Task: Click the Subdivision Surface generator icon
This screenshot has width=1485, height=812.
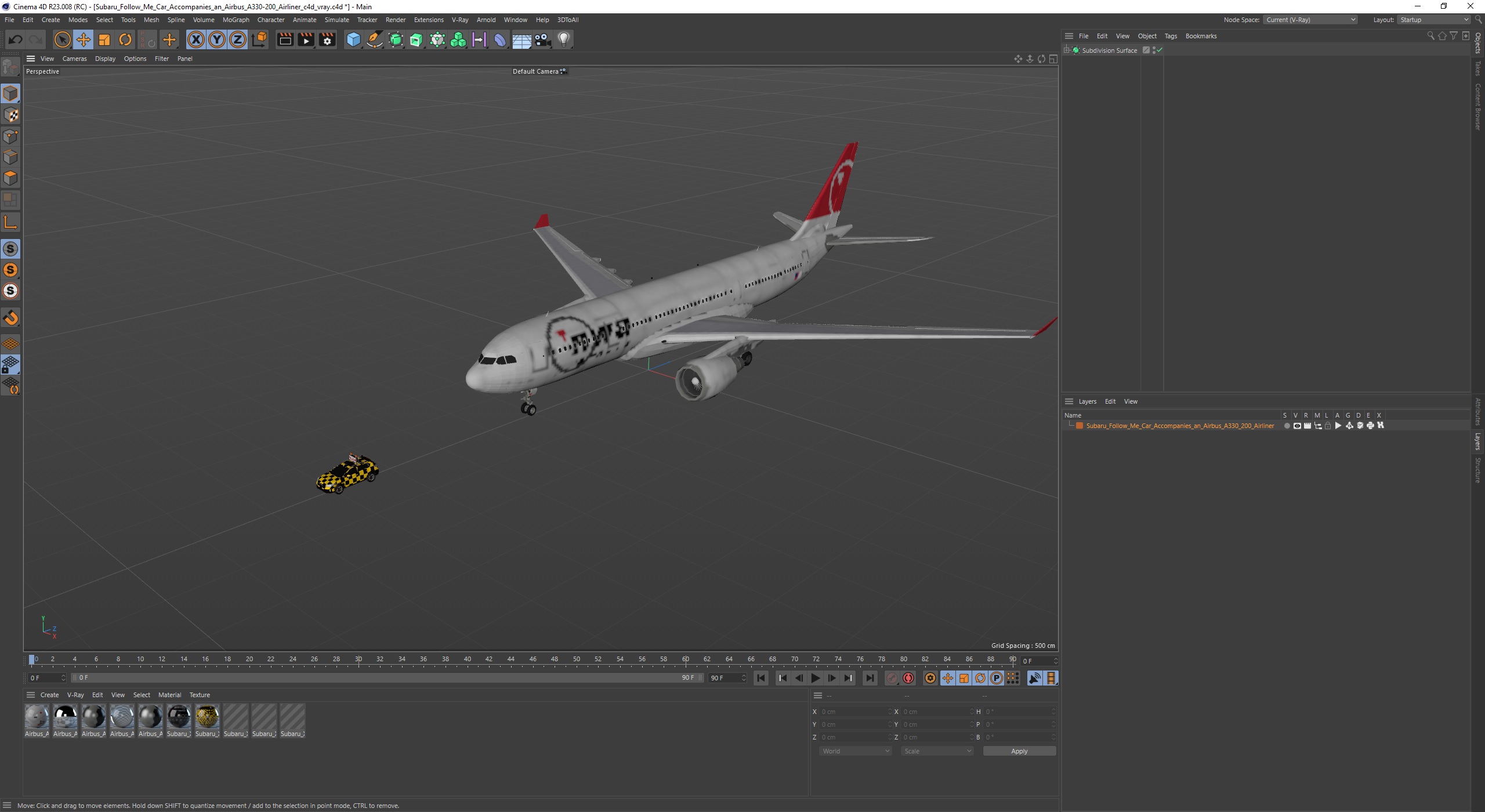Action: tap(396, 39)
